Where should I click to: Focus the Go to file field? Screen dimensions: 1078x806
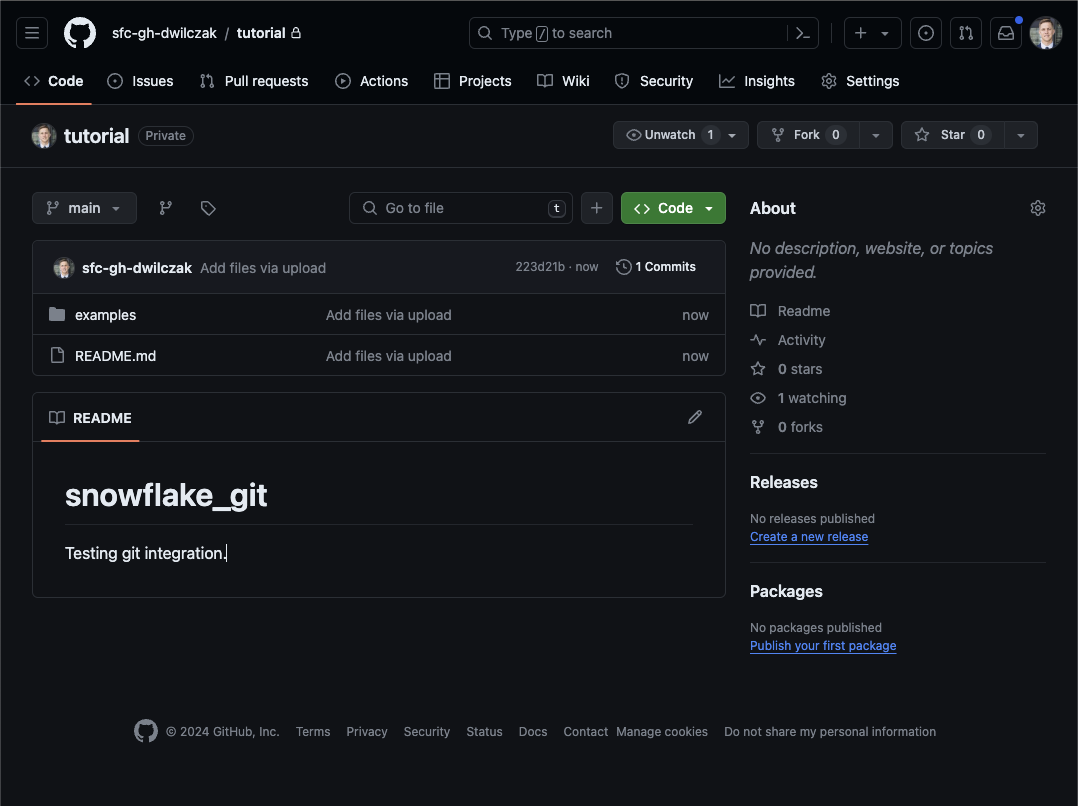tap(461, 208)
